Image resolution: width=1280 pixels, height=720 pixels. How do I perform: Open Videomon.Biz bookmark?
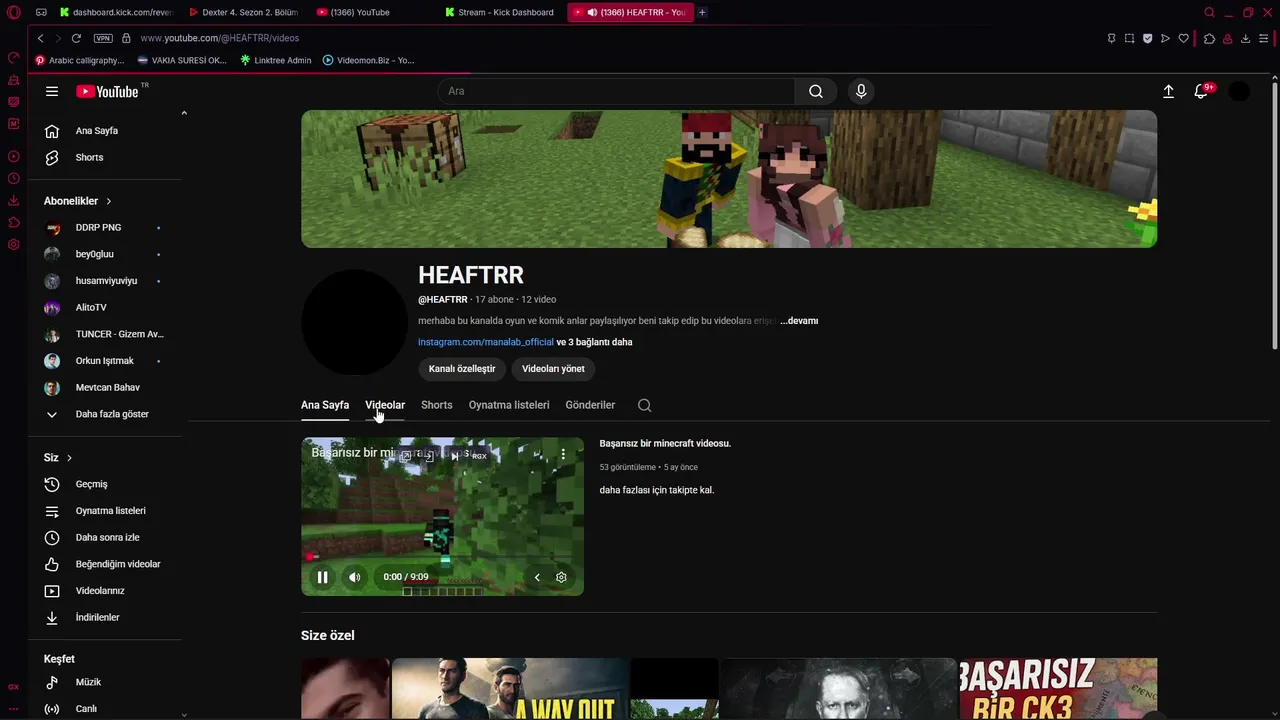click(x=368, y=60)
